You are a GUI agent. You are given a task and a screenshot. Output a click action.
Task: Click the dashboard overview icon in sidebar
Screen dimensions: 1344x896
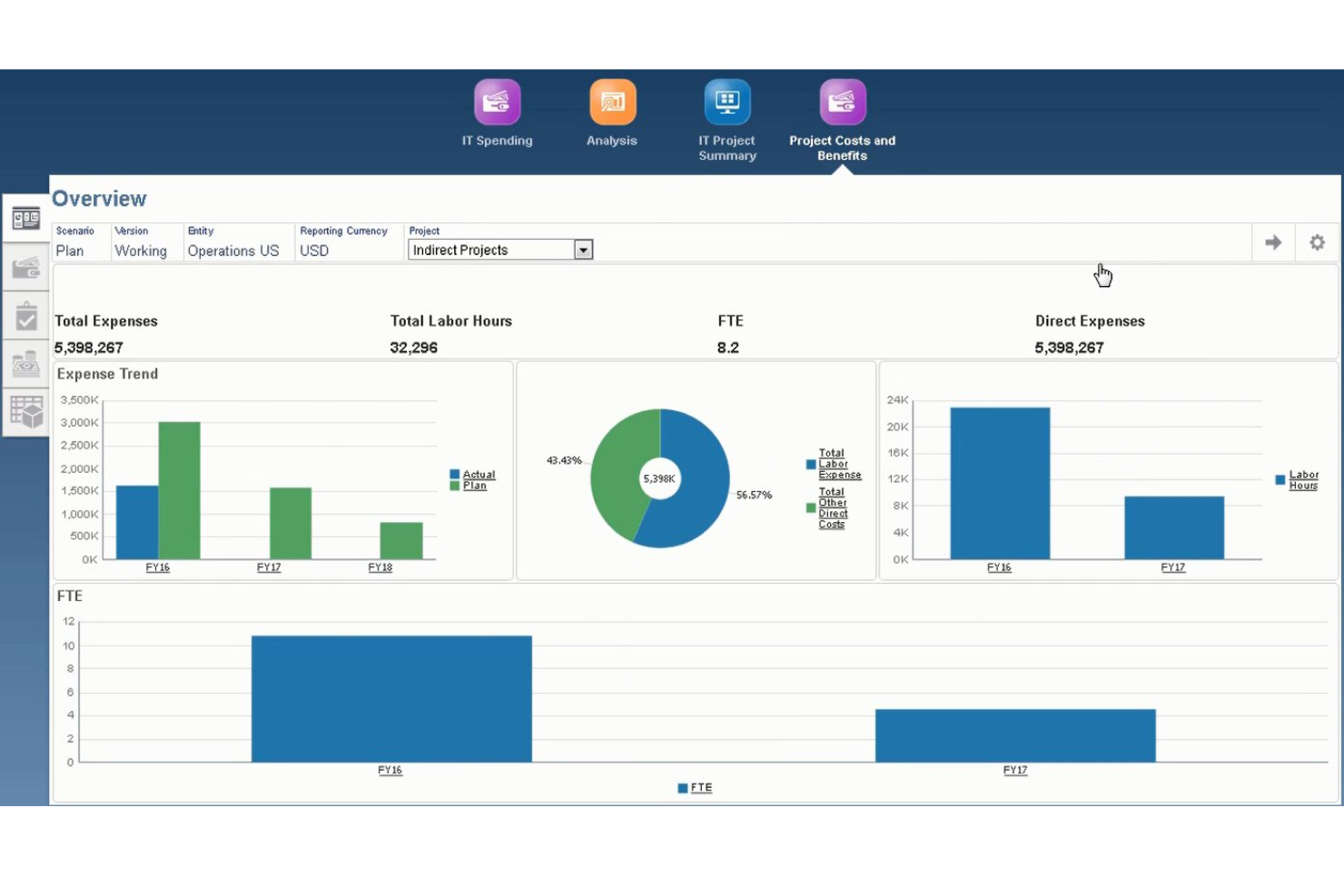click(x=25, y=218)
